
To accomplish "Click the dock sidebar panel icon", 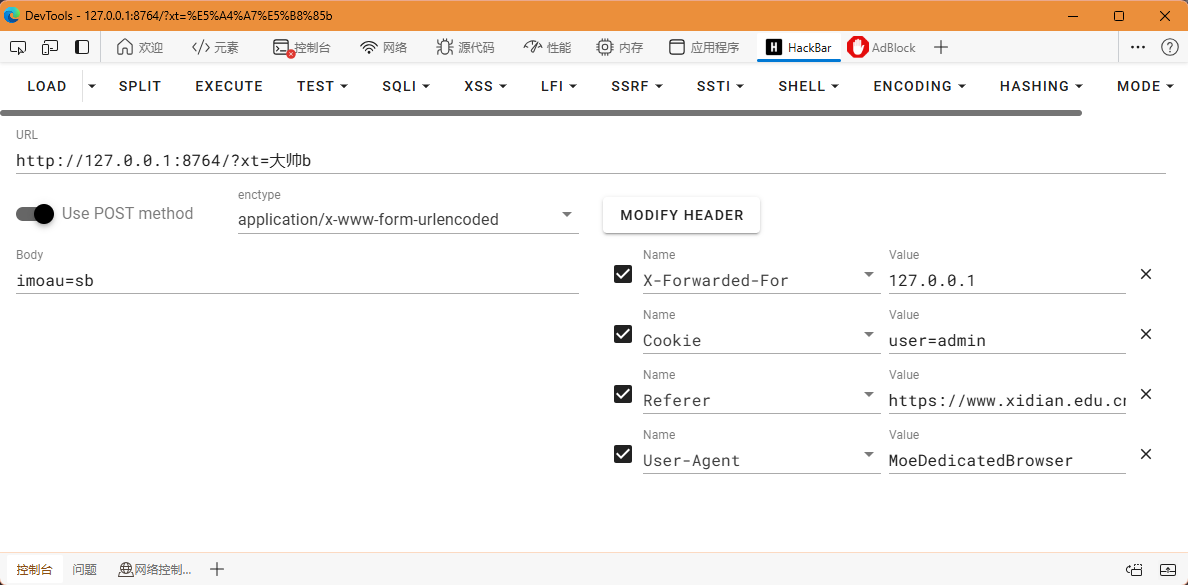I will 82,47.
